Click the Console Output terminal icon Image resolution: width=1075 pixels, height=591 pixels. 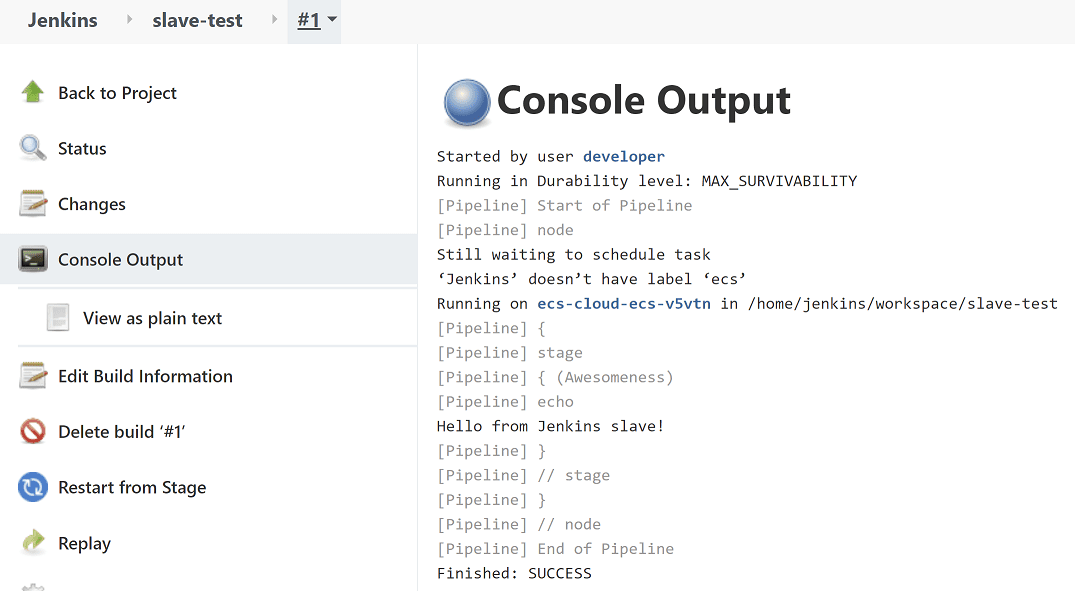tap(33, 259)
